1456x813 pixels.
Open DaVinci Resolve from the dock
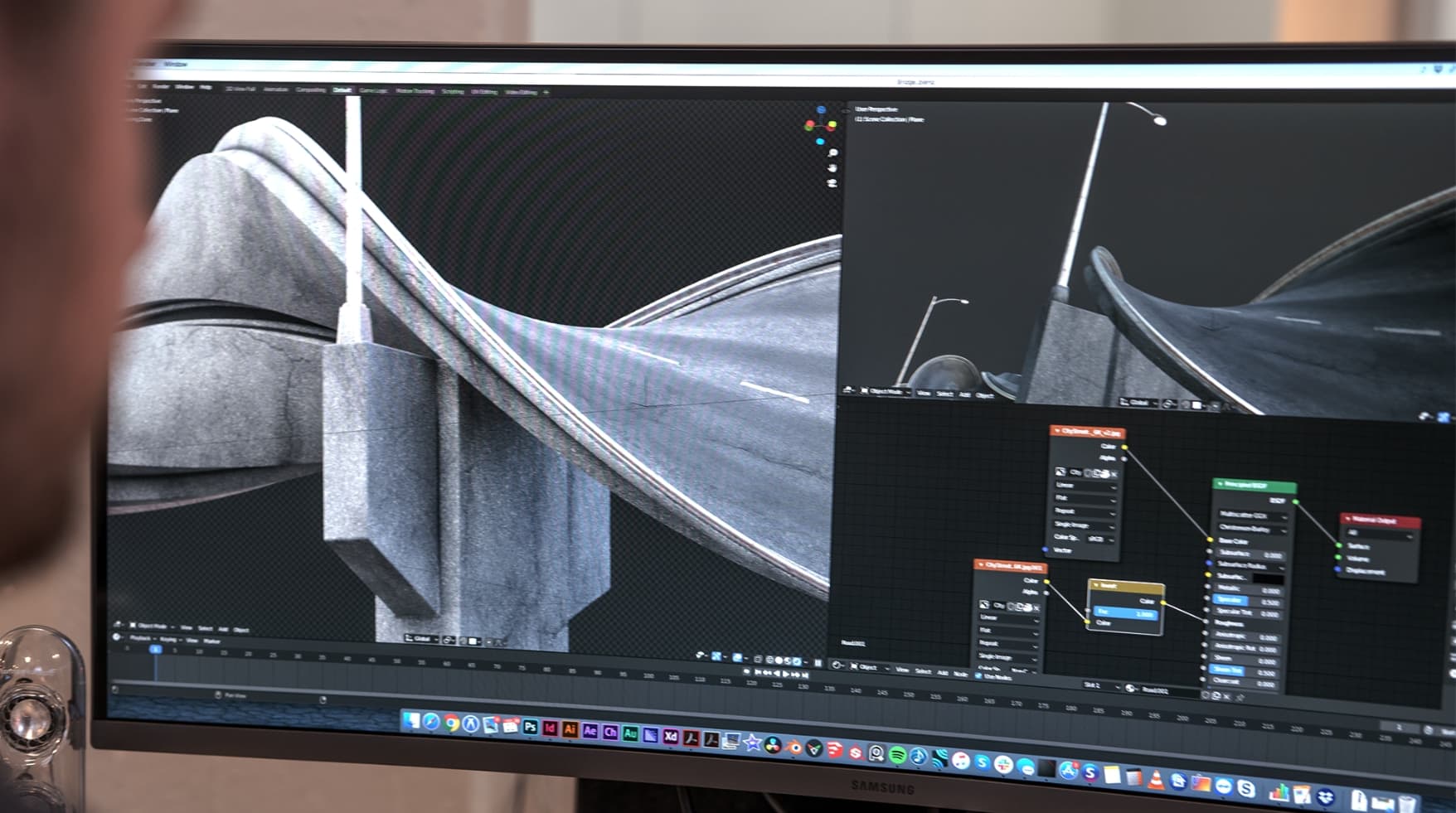click(773, 744)
